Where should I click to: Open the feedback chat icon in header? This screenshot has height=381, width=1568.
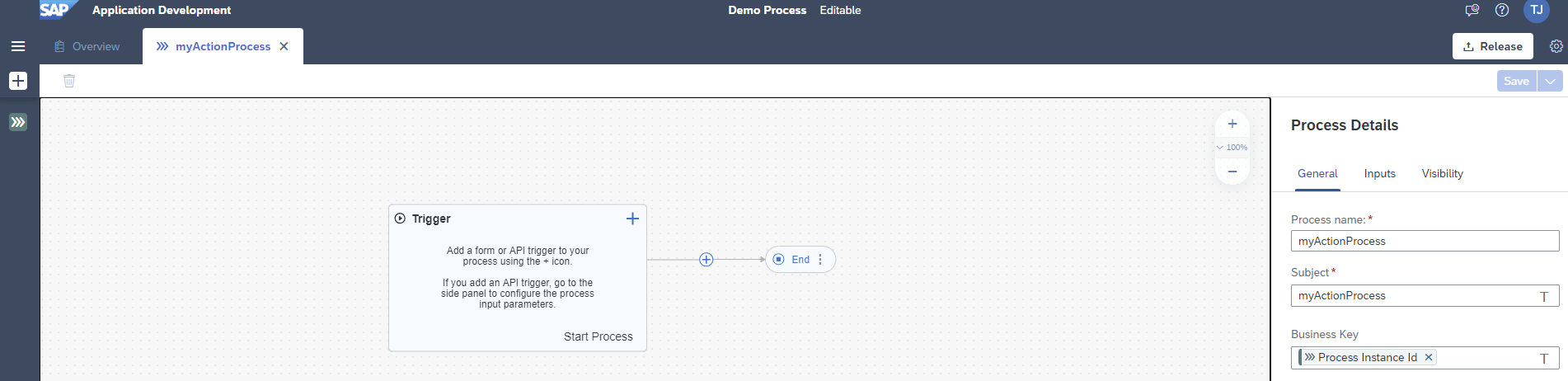point(1472,10)
